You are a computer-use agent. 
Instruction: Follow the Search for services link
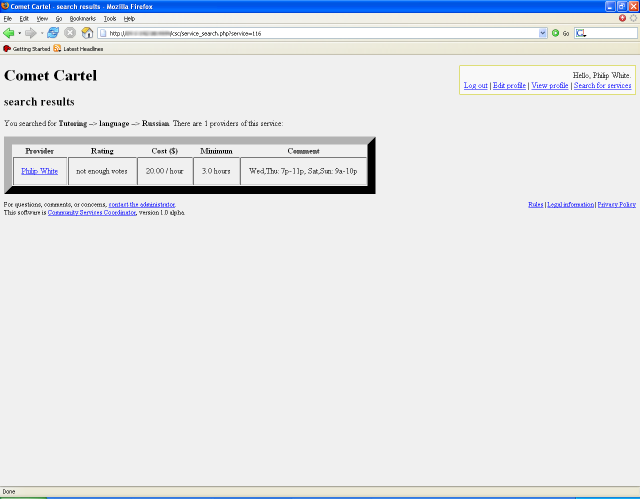coord(602,85)
